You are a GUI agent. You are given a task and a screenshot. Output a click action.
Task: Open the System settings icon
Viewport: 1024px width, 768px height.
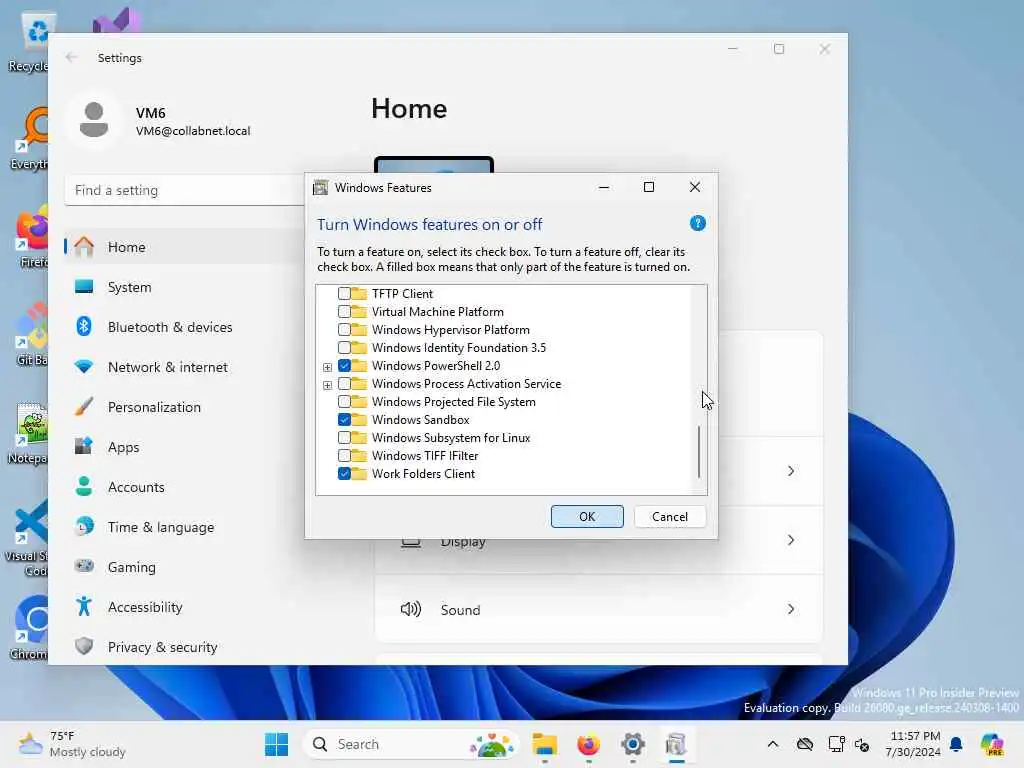pyautogui.click(x=84, y=287)
